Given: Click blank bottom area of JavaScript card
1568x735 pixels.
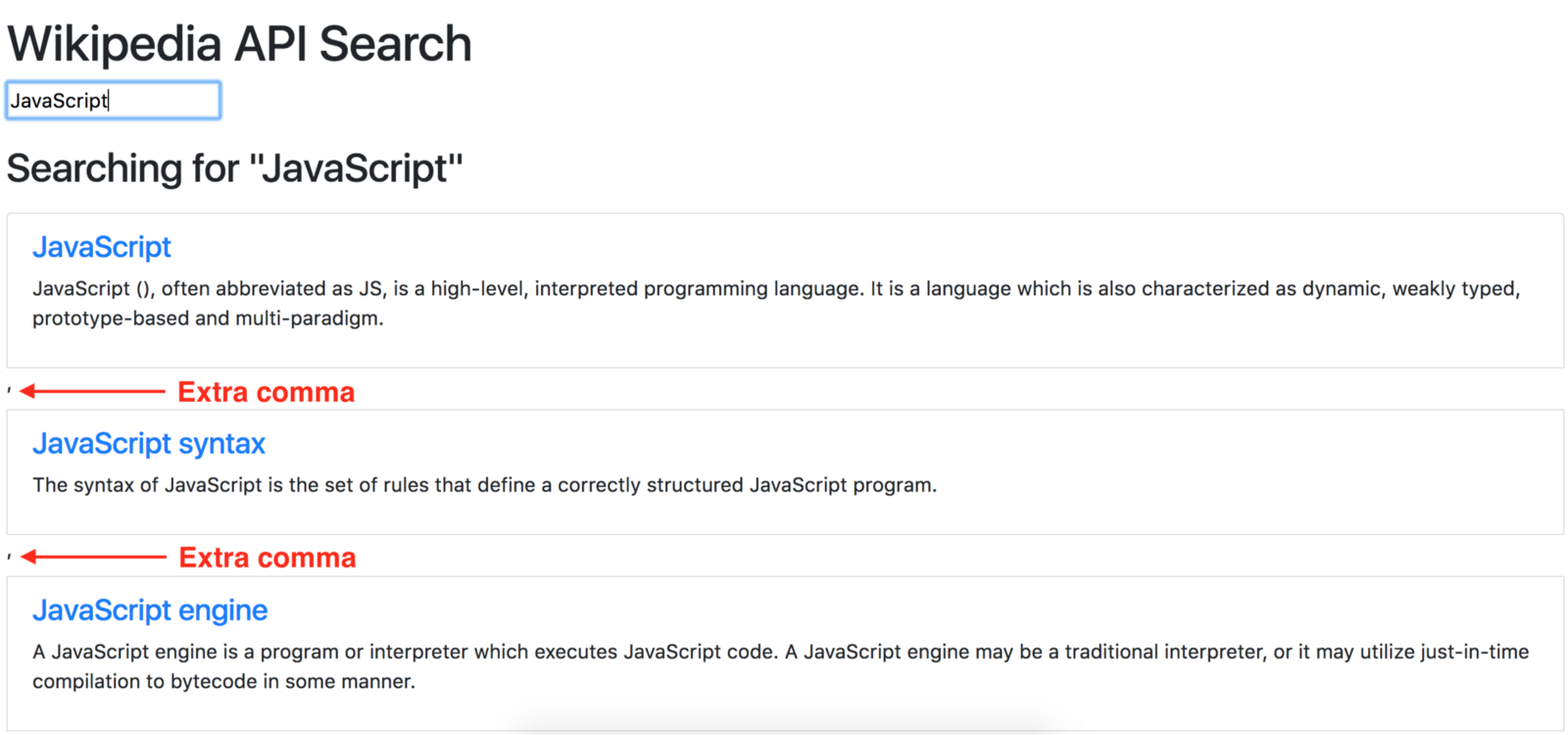Looking at the screenshot, I should pos(784,349).
